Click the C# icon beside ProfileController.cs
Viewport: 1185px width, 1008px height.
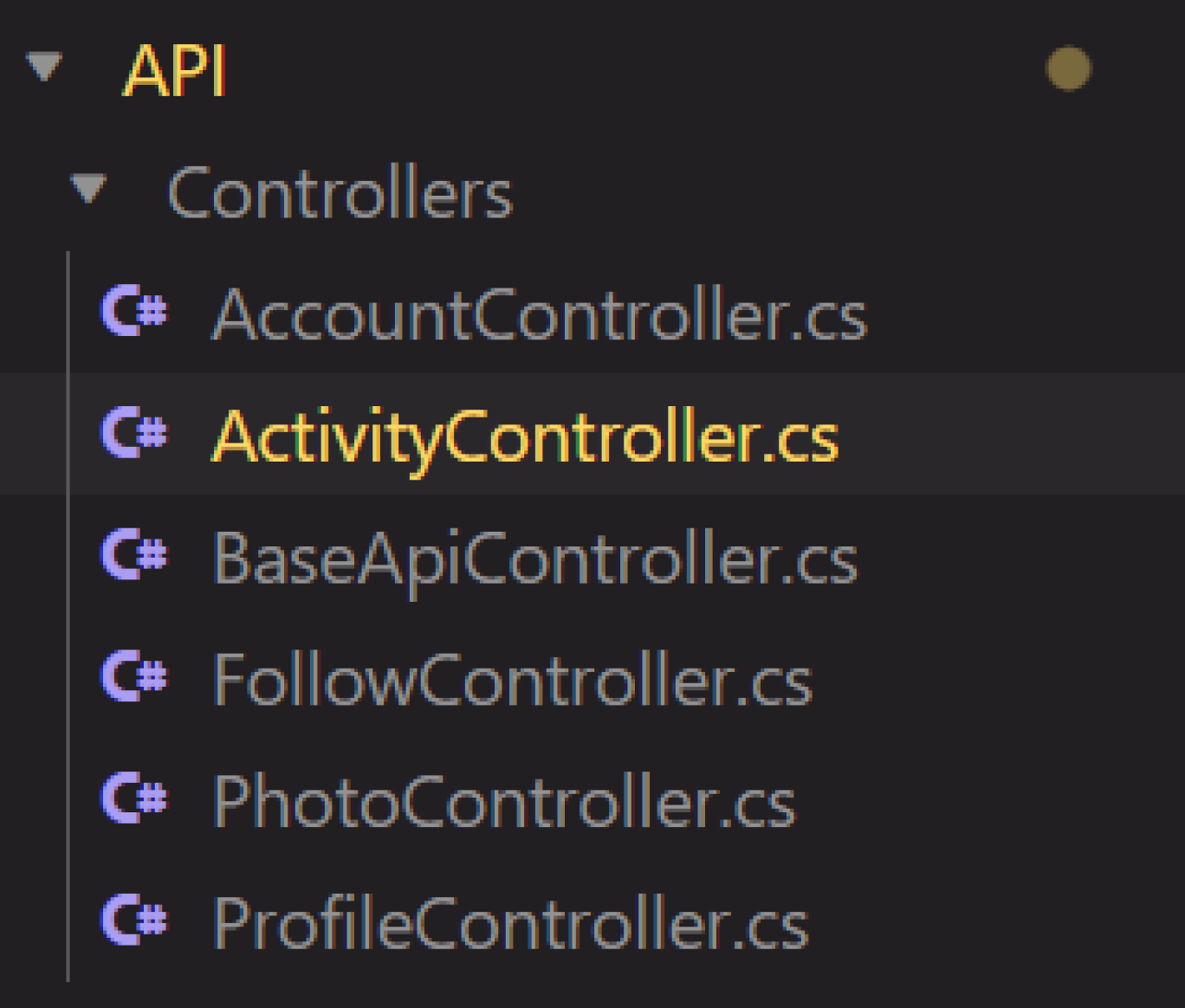134,920
